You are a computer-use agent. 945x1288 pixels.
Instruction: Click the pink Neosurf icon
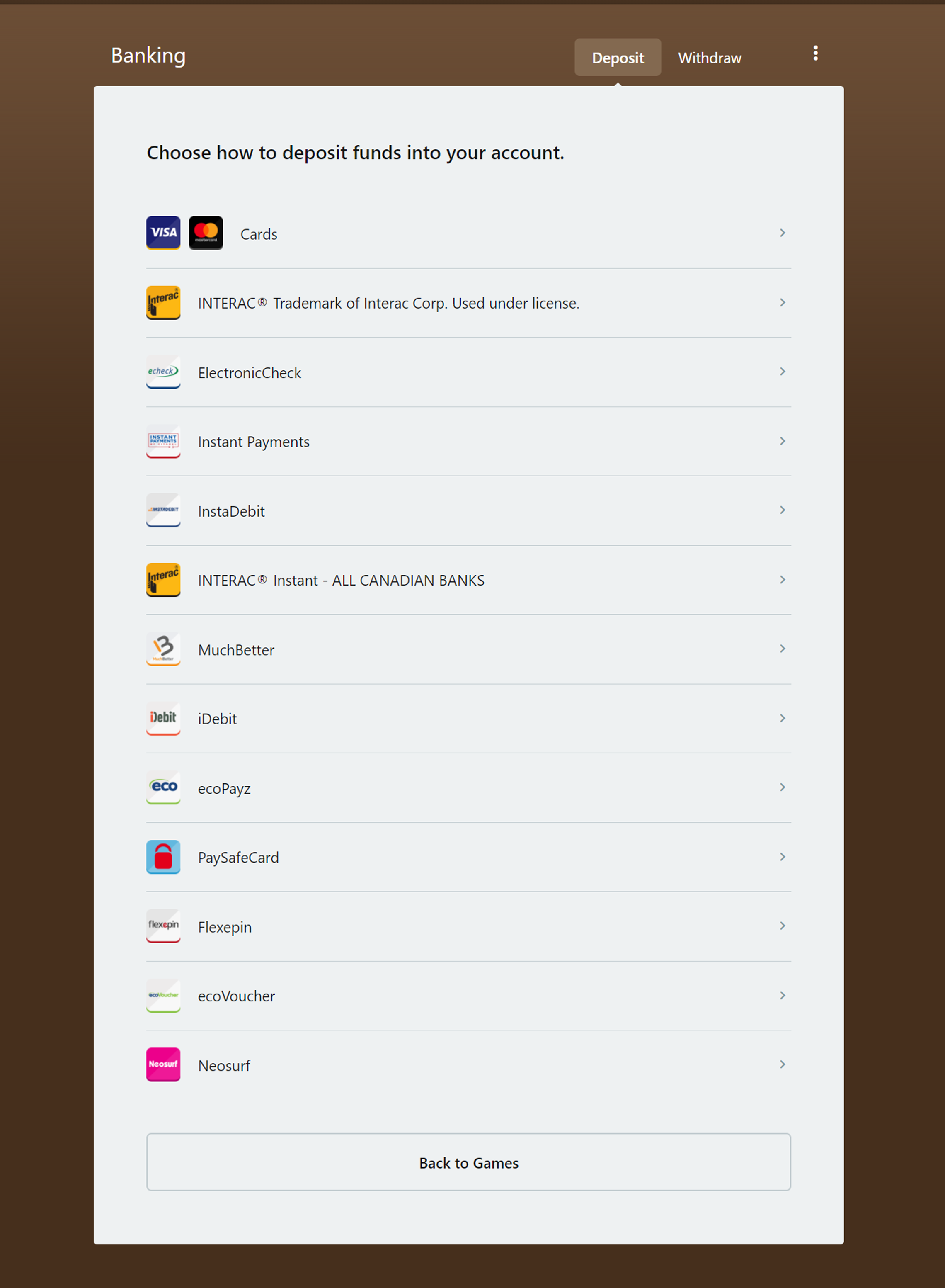click(163, 1065)
